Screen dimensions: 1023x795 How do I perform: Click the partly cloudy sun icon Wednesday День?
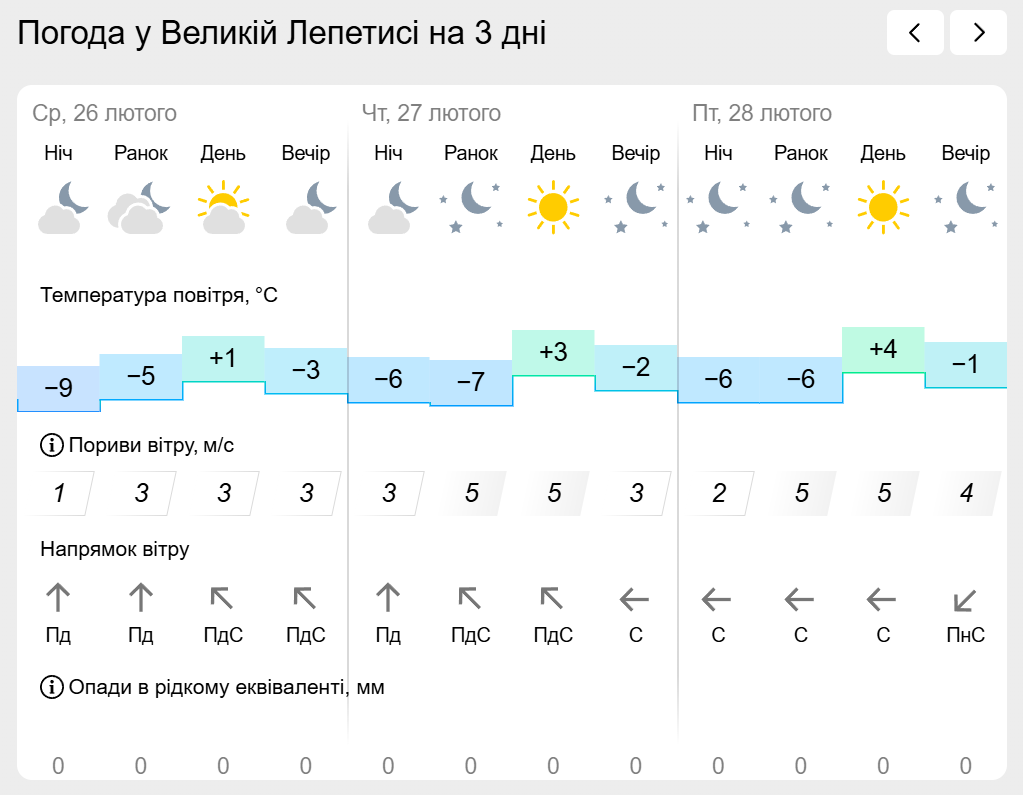pos(223,207)
